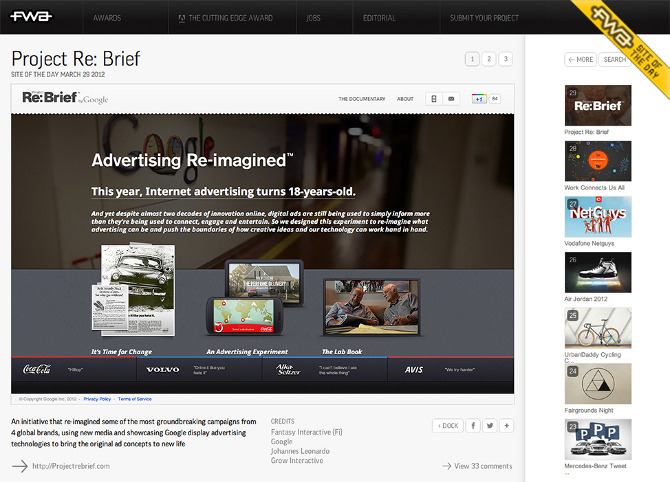Select the Alka-Seltzer brand tab
The width and height of the screenshot is (670, 482).
[325, 369]
